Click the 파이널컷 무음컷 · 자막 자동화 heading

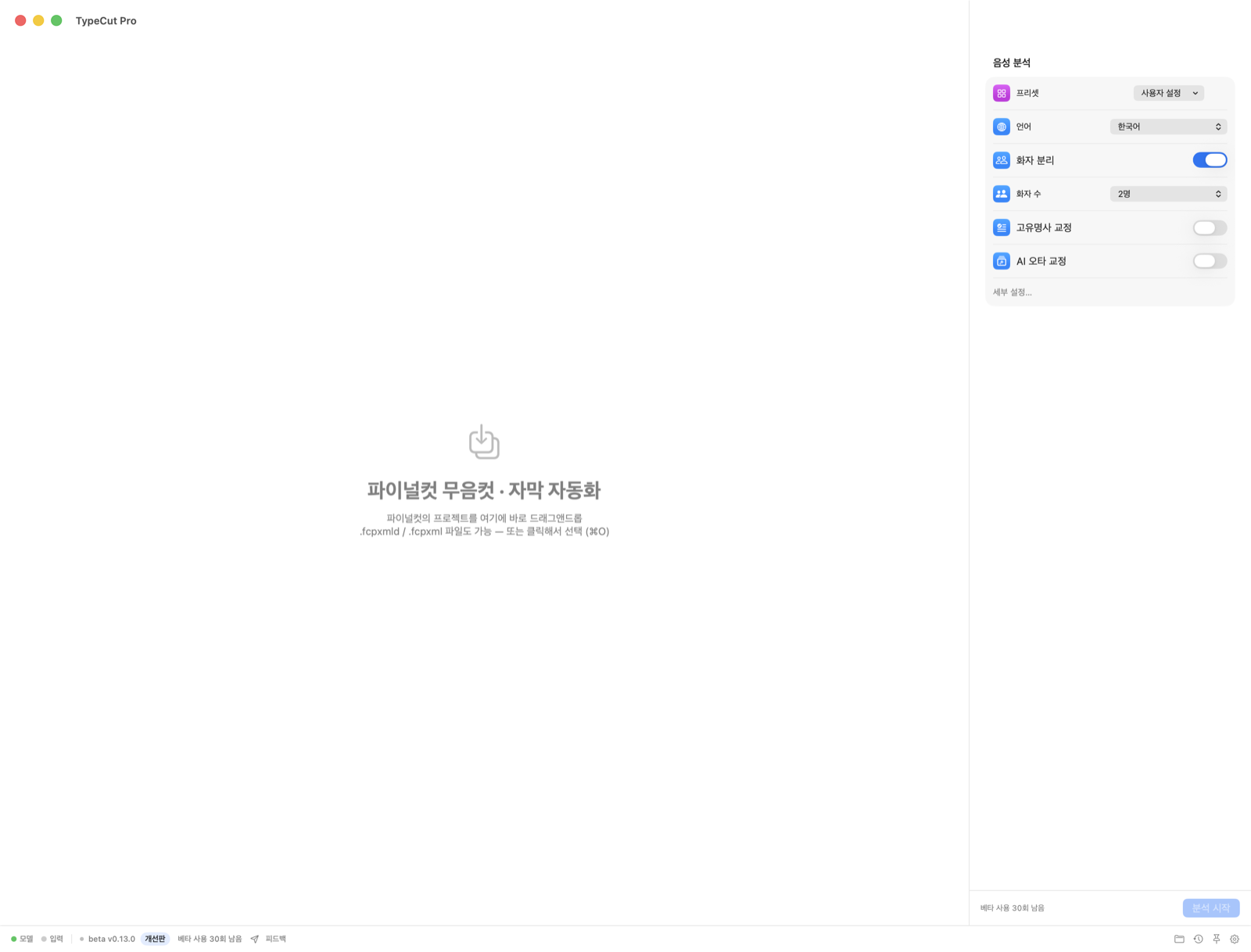coord(484,490)
